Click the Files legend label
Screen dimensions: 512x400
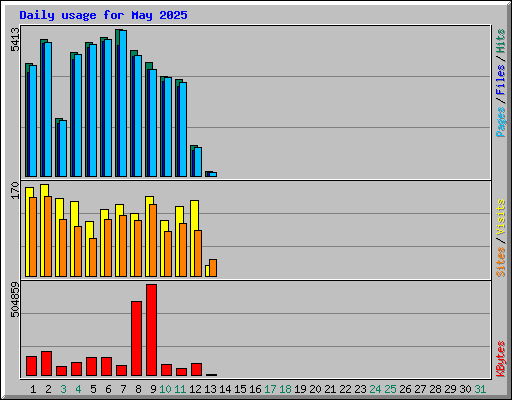(x=501, y=80)
